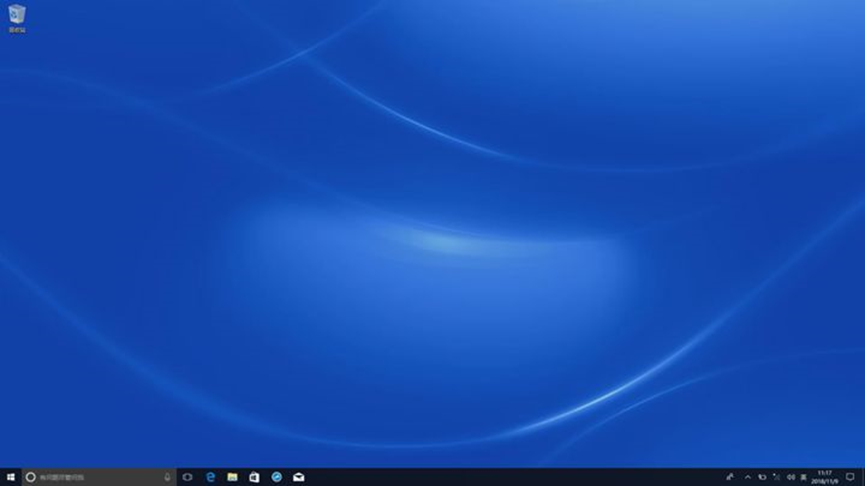Activate the search box microphone
Image resolution: width=865 pixels, height=486 pixels.
167,477
